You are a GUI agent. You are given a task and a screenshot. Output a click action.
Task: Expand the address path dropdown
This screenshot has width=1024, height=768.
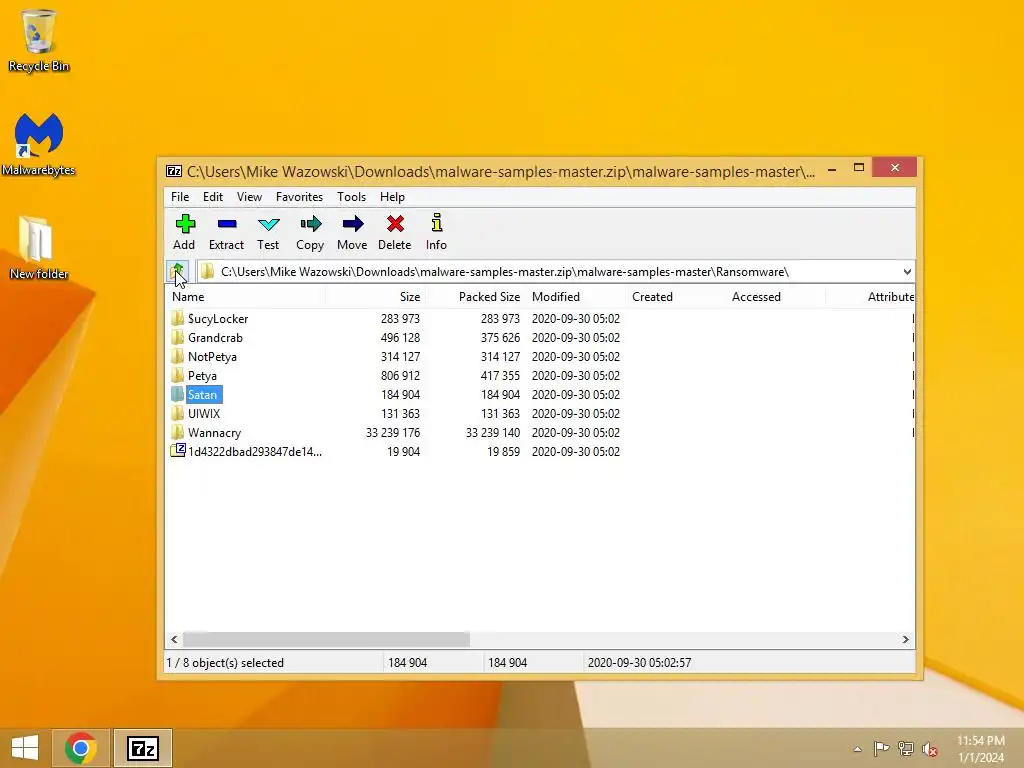point(907,272)
